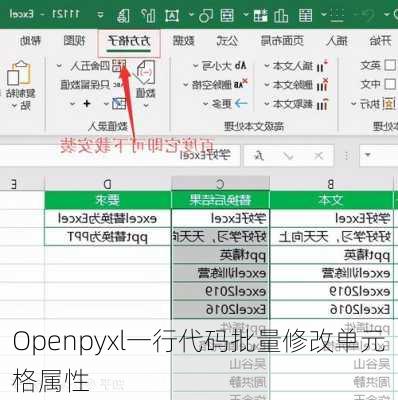Click 学好Excel cell in column C

[x=220, y=219]
